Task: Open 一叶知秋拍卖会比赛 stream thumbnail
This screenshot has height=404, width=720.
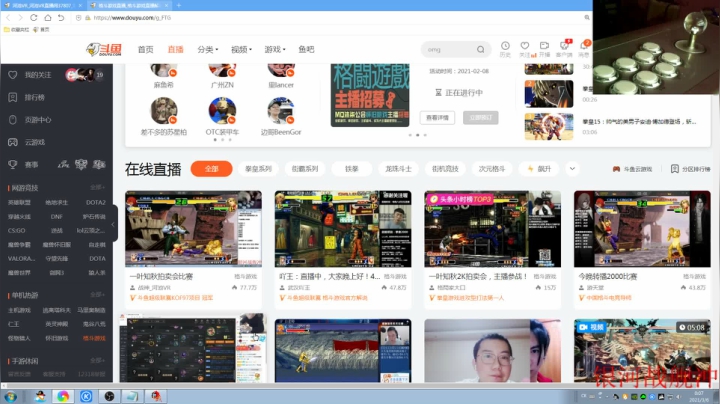Action: click(193, 229)
